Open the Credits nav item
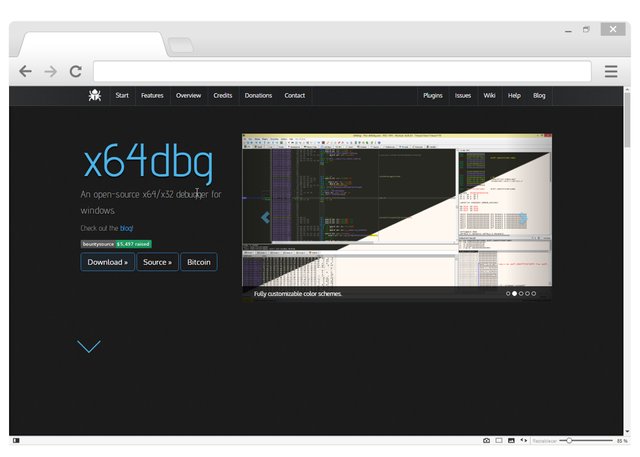Image resolution: width=640 pixels, height=457 pixels. pyautogui.click(x=222, y=95)
